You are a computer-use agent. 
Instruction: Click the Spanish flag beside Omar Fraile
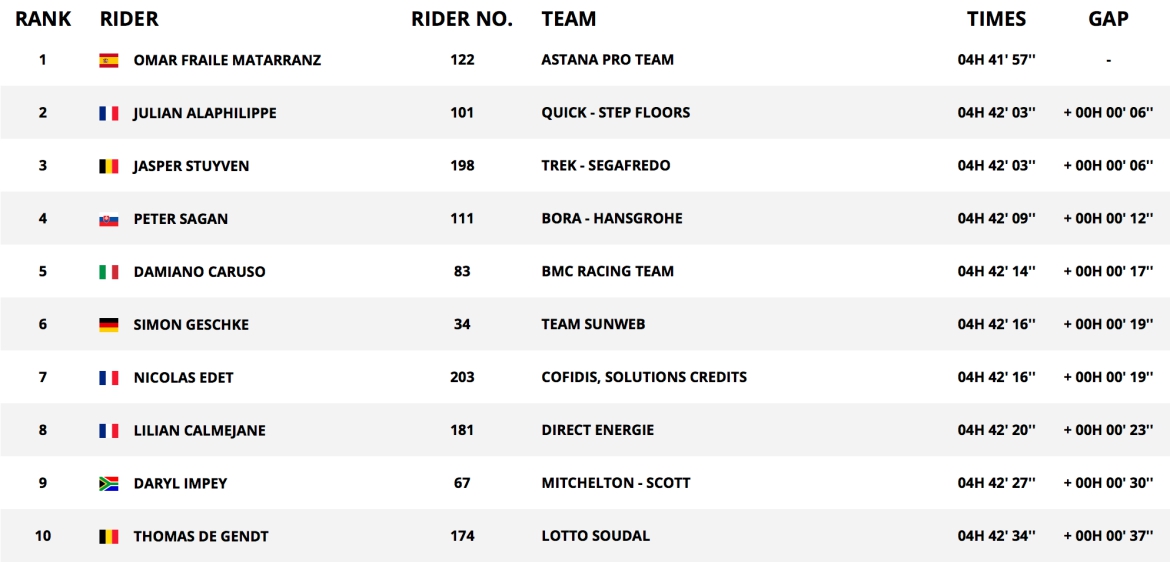[x=109, y=60]
